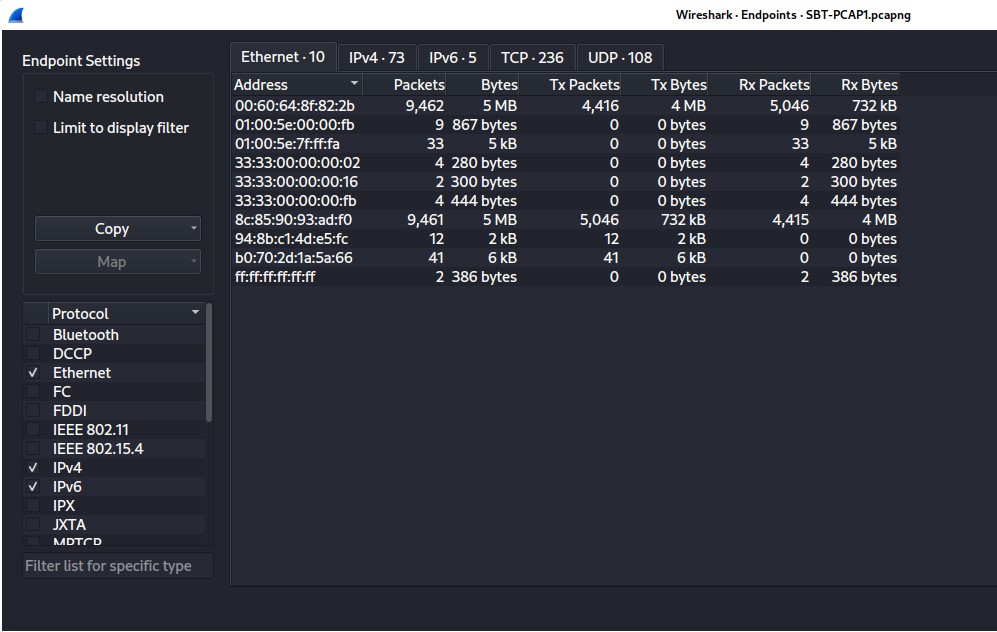Click the protocol list vertical scrollbar
The image size is (997, 632).
click(x=209, y=362)
